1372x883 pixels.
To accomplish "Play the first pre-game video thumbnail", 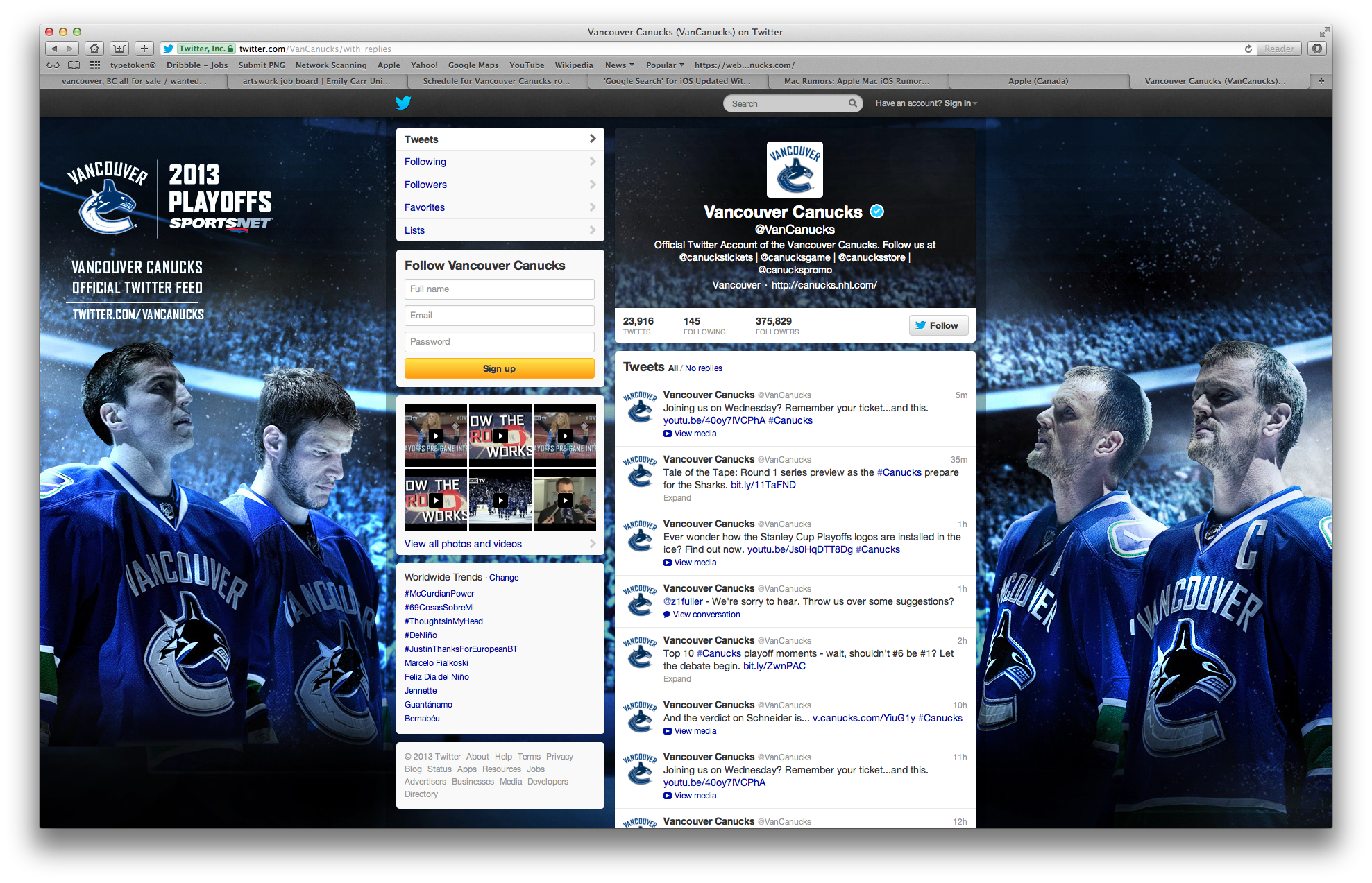I will tap(436, 436).
